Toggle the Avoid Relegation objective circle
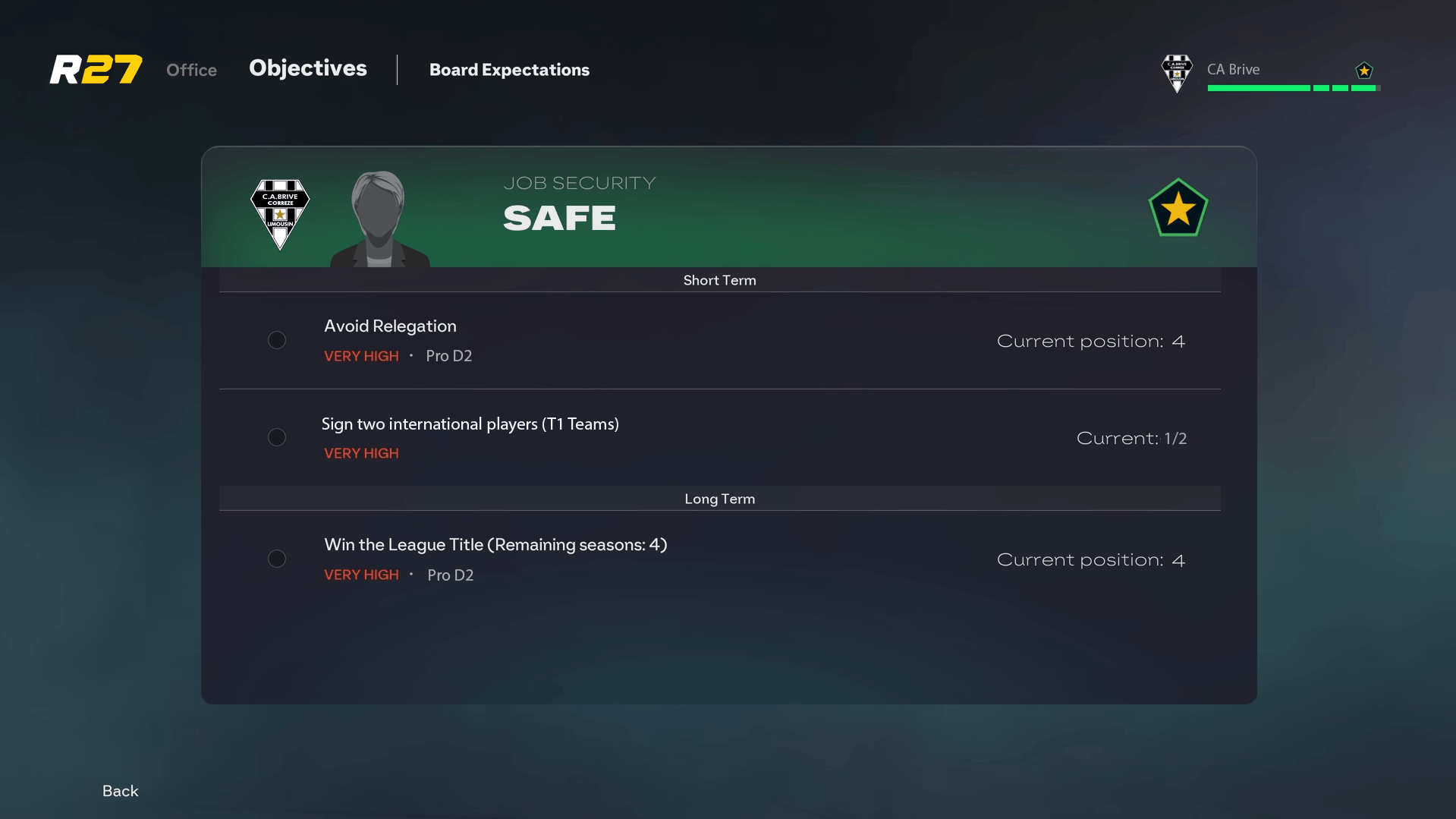 coord(277,340)
